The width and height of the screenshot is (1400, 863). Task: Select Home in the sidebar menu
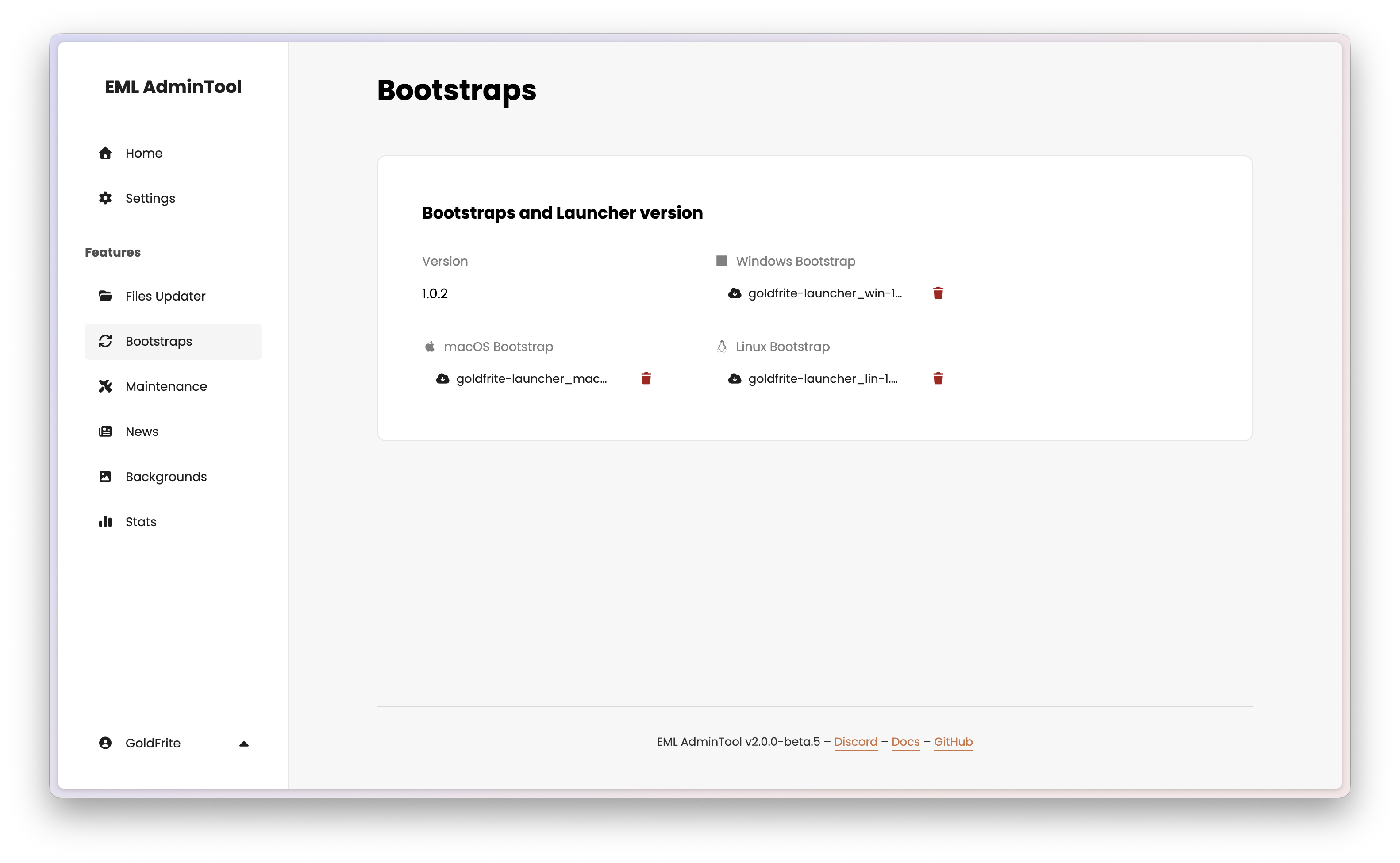pyautogui.click(x=144, y=153)
